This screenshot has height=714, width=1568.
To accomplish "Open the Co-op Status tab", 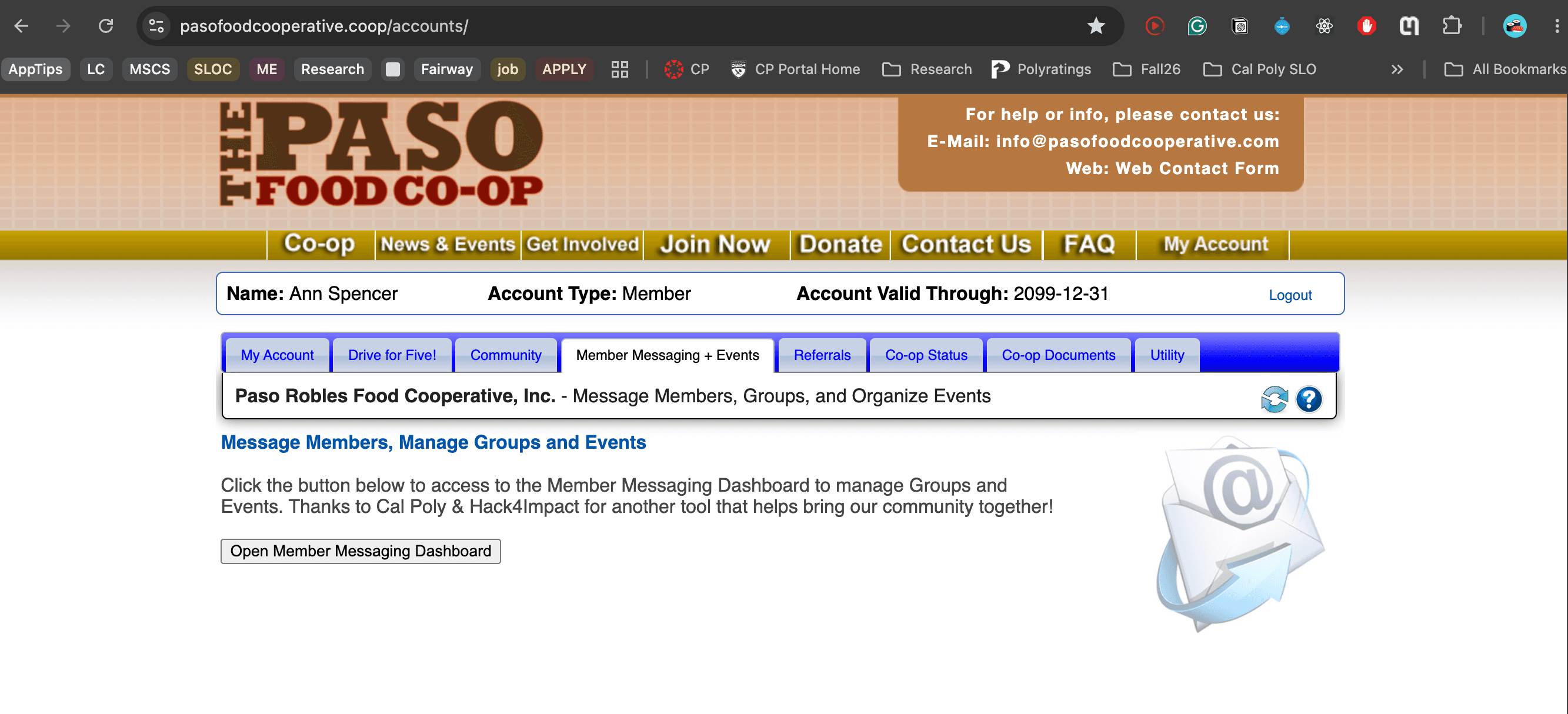I will pyautogui.click(x=926, y=355).
